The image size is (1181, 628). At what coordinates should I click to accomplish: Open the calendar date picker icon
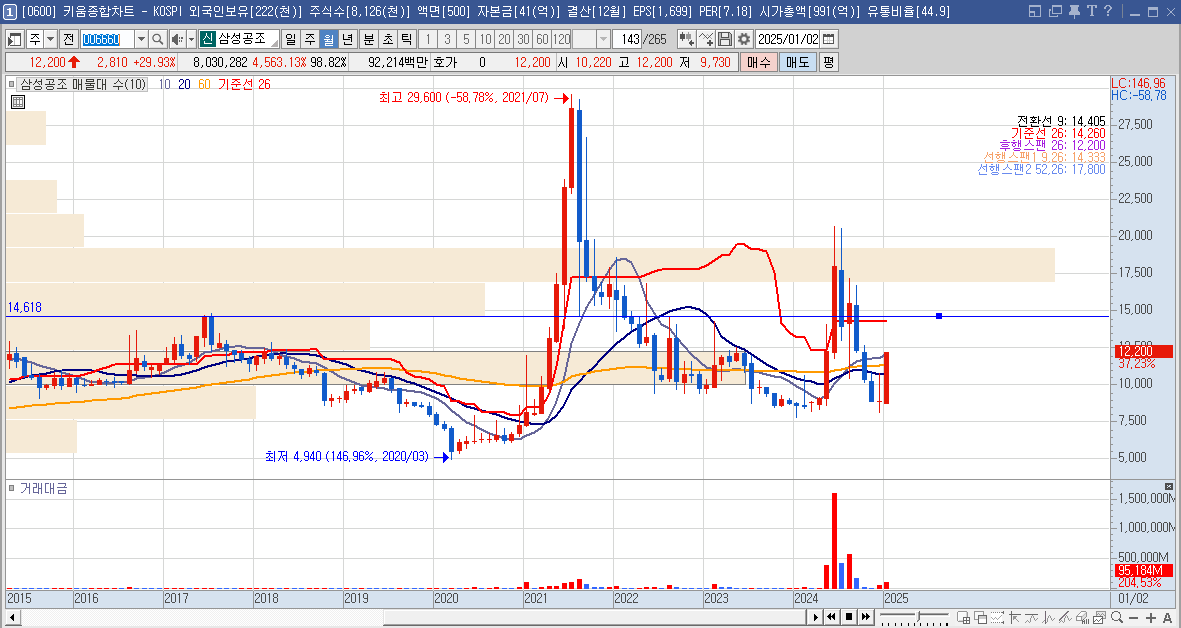point(829,39)
